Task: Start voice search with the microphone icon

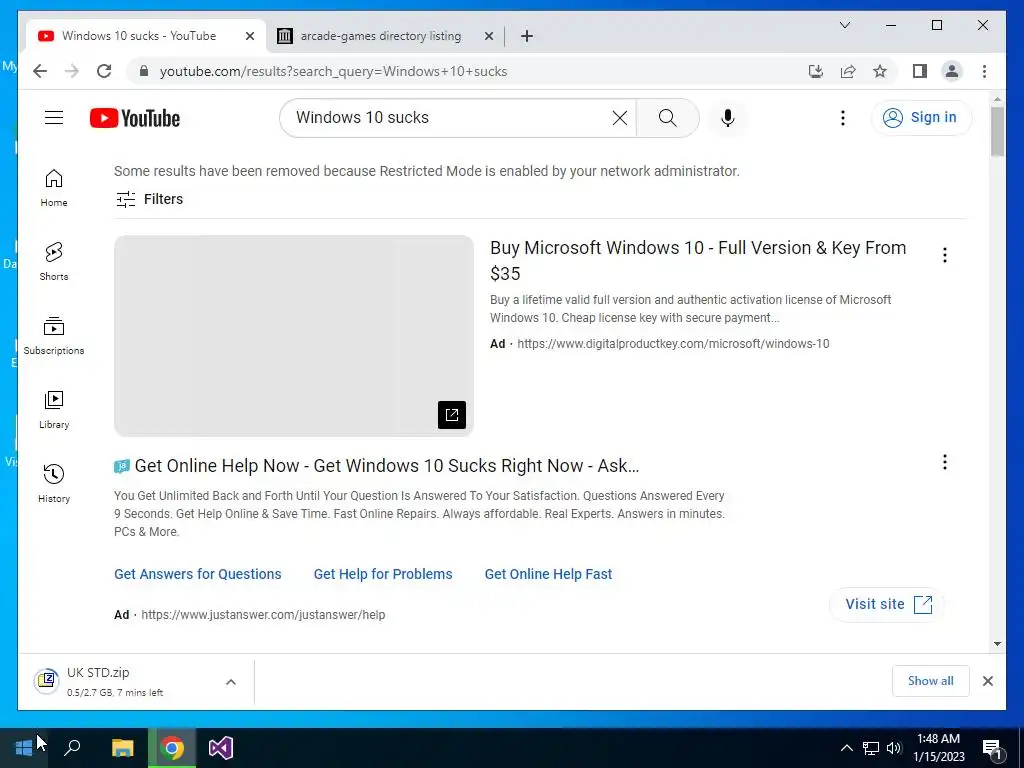Action: pos(728,118)
